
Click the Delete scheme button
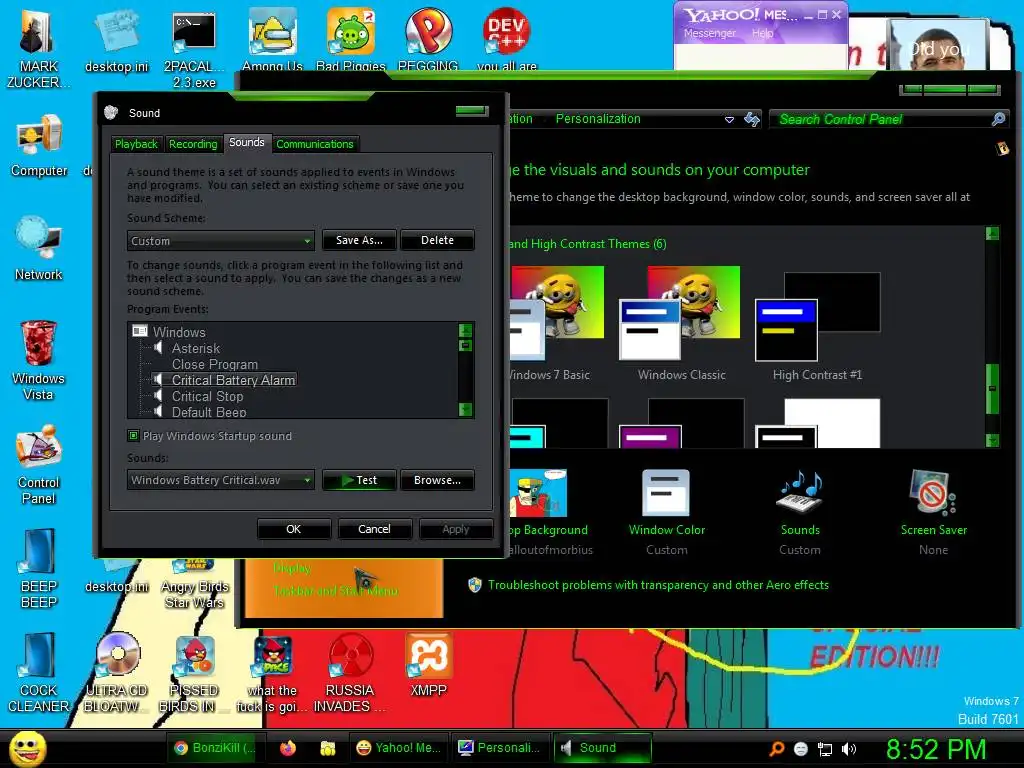coord(438,240)
